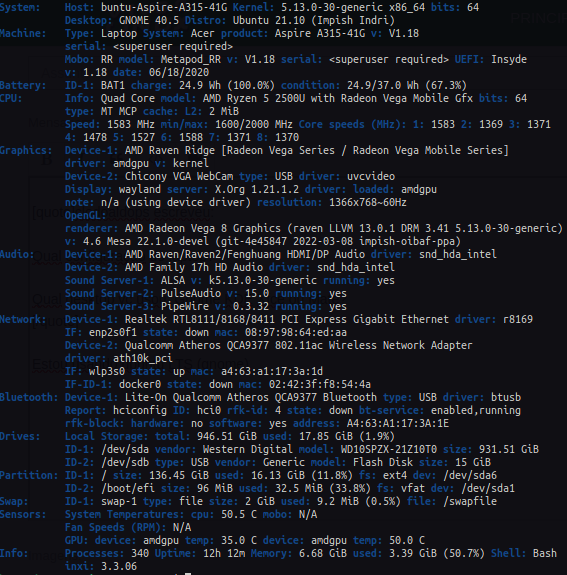The image size is (567, 575).
Task: Click UEFI date '06/18/2020'
Action: click(x=179, y=72)
